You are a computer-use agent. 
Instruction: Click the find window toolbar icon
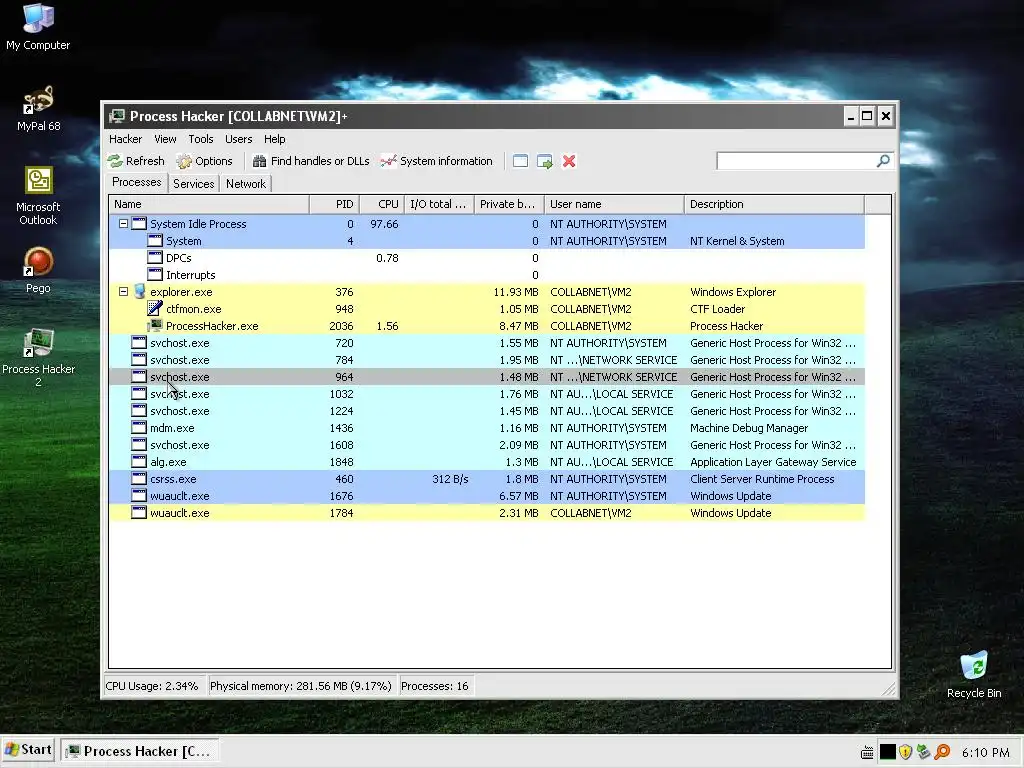point(520,161)
